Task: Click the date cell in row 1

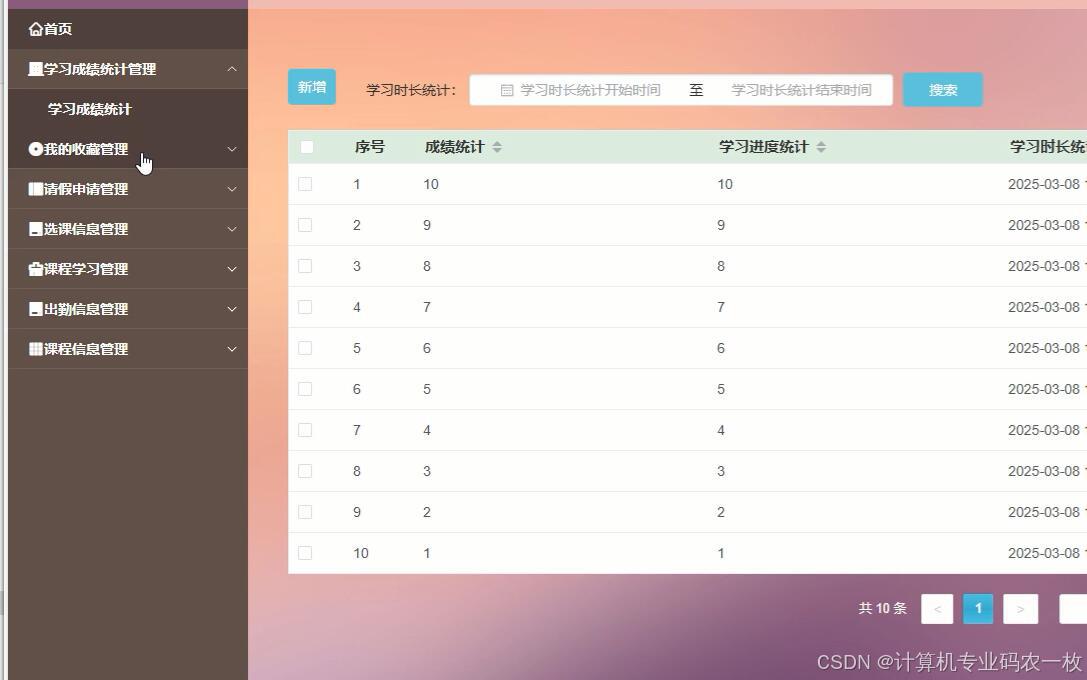Action: coord(1047,184)
